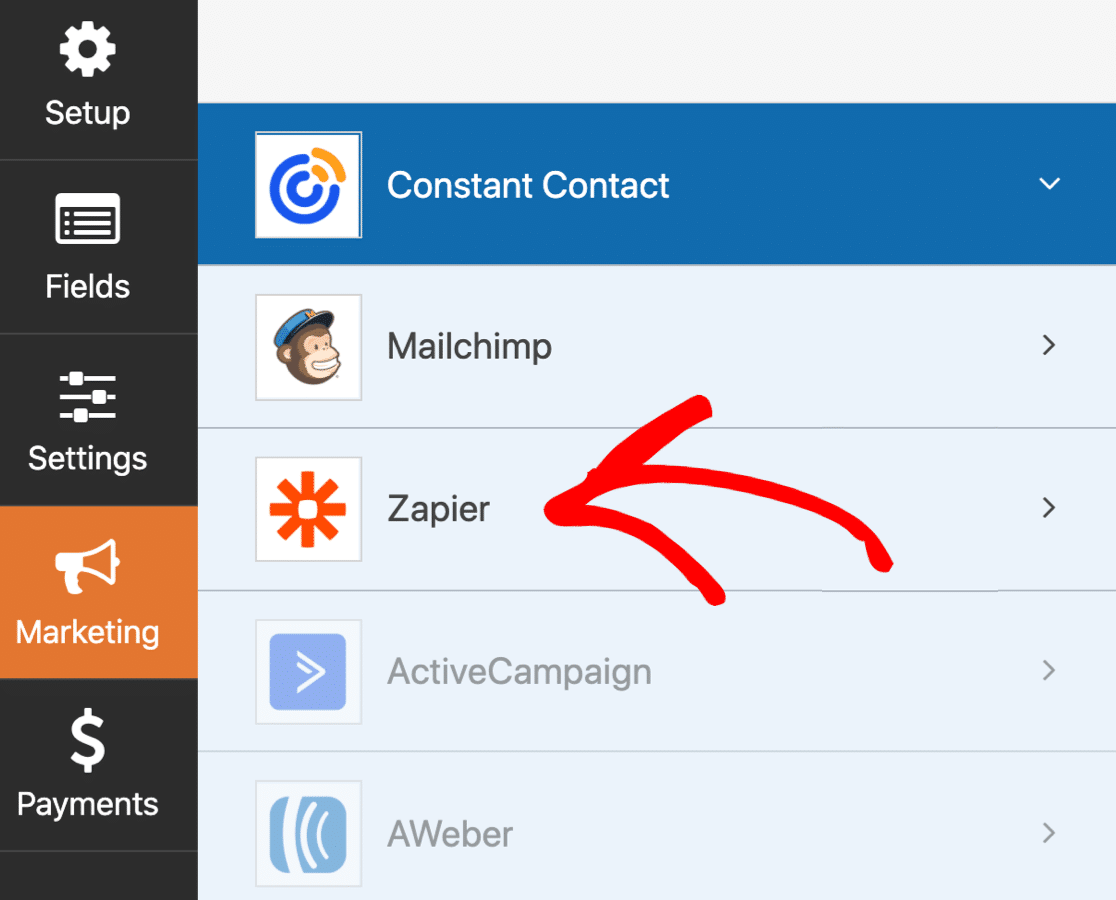
Task: Click the ActiveCampaign logo icon
Action: (x=308, y=671)
